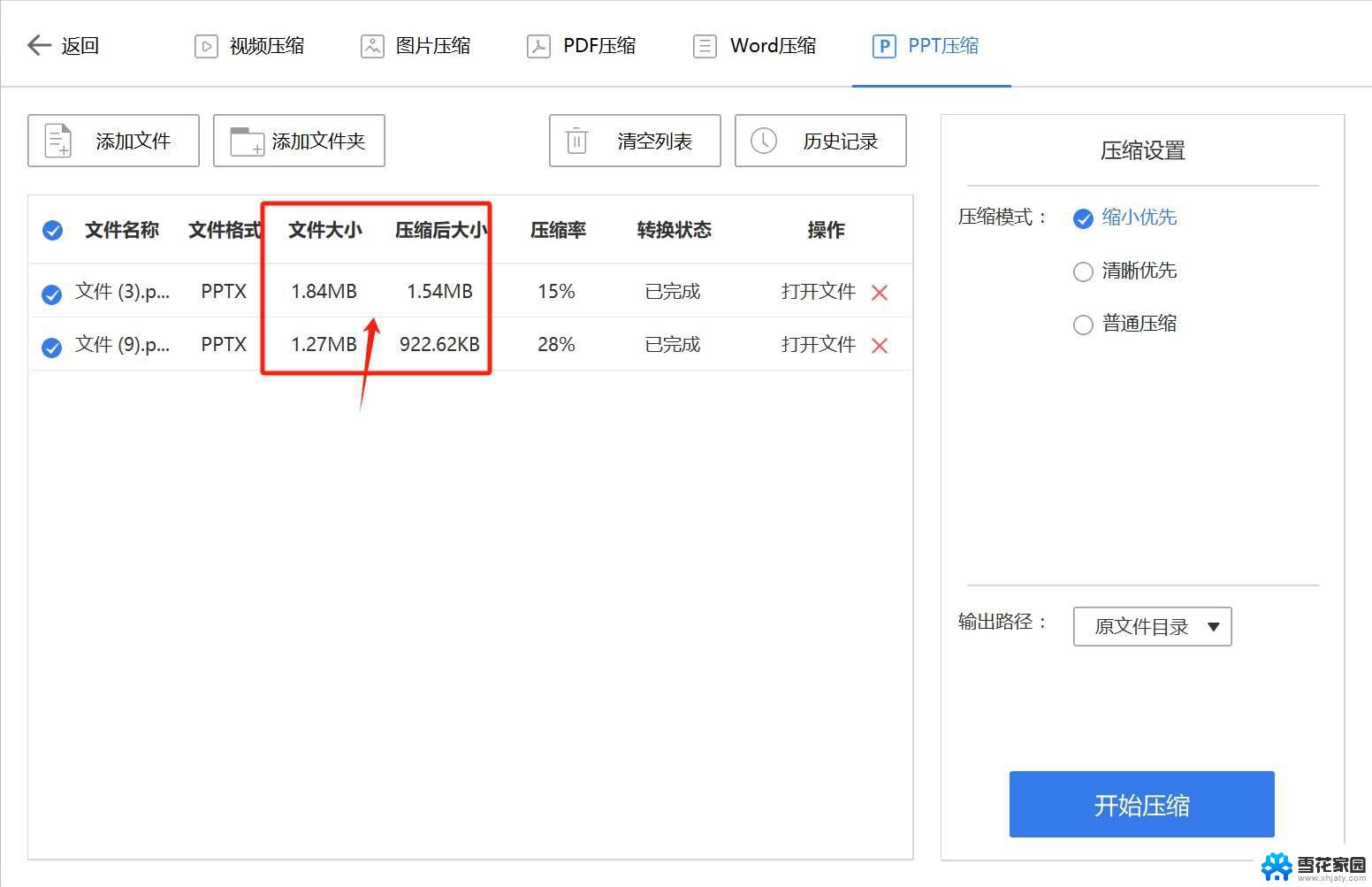Click the 1.84MB file size cell
1372x887 pixels.
pyautogui.click(x=324, y=291)
